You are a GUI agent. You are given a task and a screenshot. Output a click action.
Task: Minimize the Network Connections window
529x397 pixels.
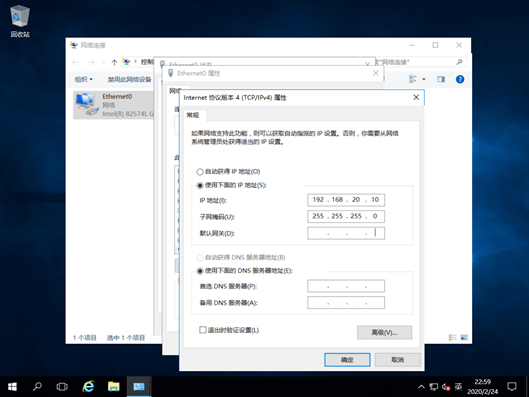click(x=412, y=45)
